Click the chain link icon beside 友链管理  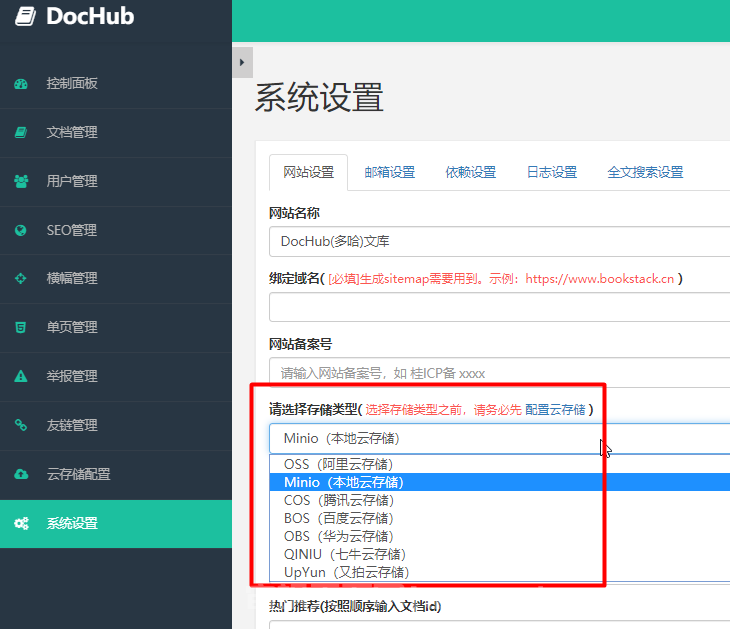pyautogui.click(x=21, y=425)
